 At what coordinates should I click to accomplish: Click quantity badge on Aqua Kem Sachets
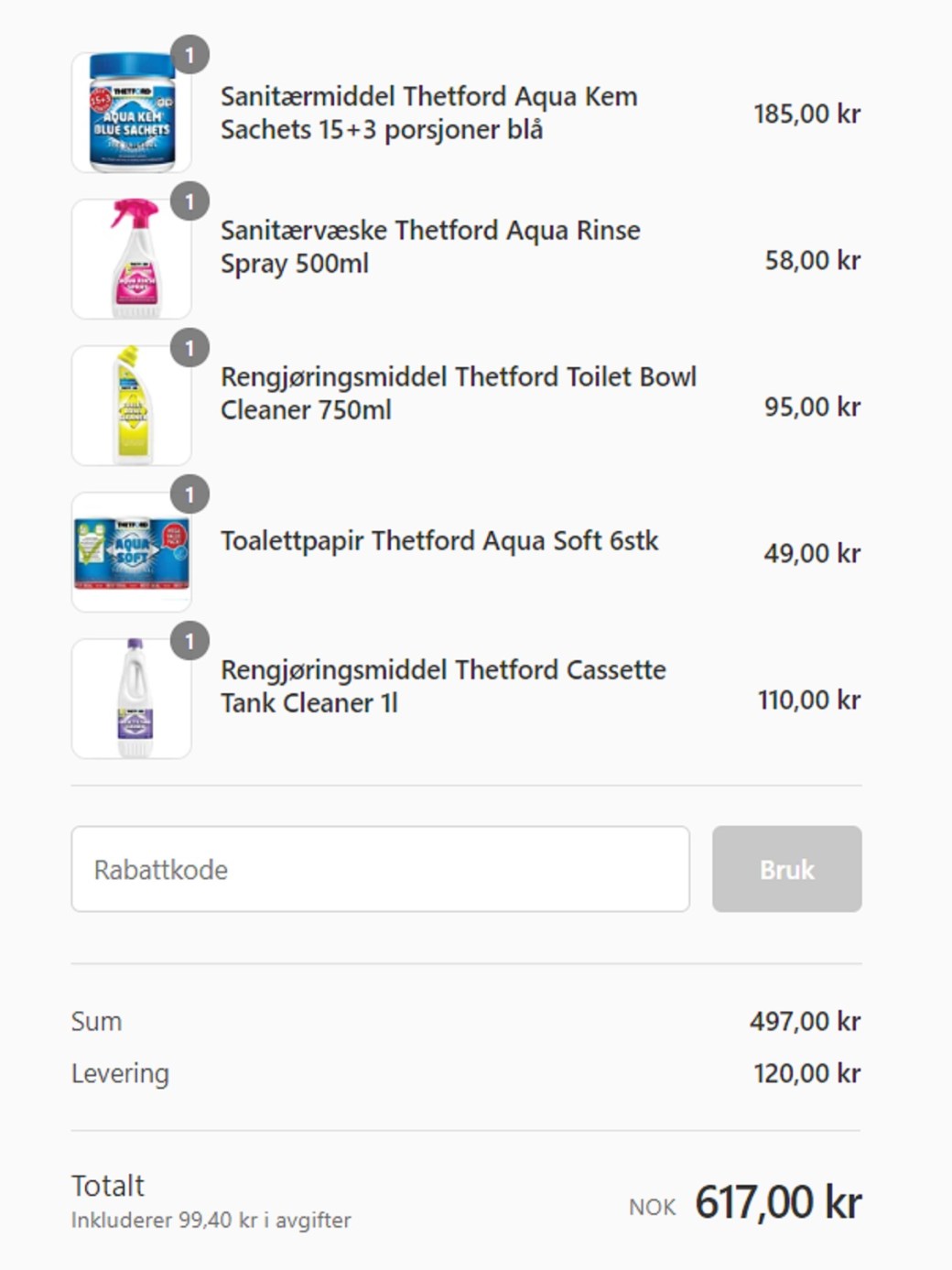pos(190,56)
